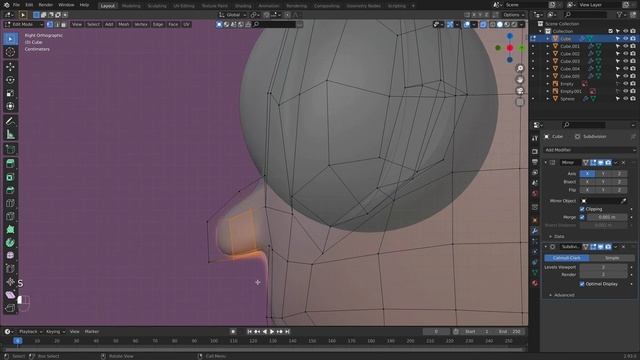Click the subdivision Render levels field
This screenshot has height=360, width=640.
tap(603, 274)
